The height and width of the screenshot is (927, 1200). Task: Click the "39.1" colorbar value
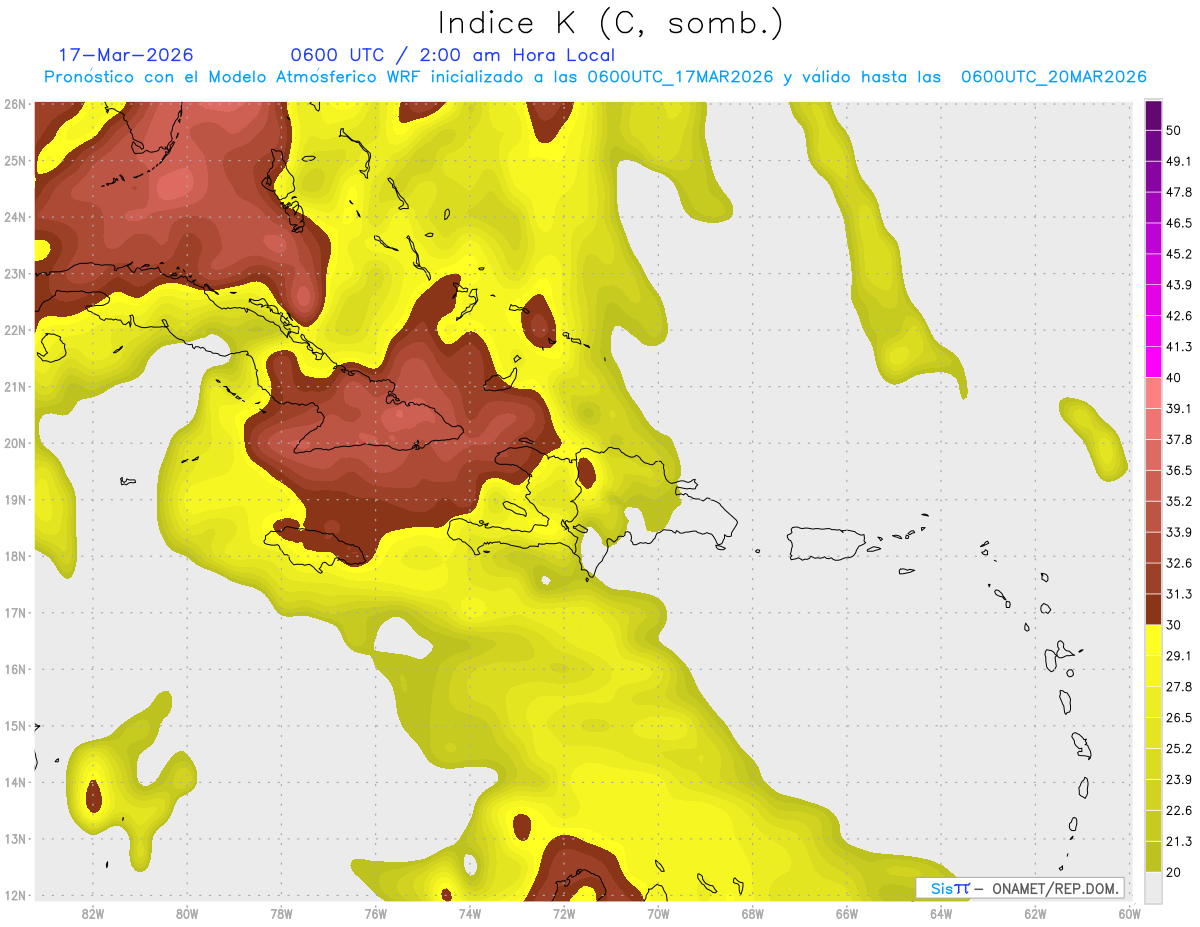[x=1179, y=408]
